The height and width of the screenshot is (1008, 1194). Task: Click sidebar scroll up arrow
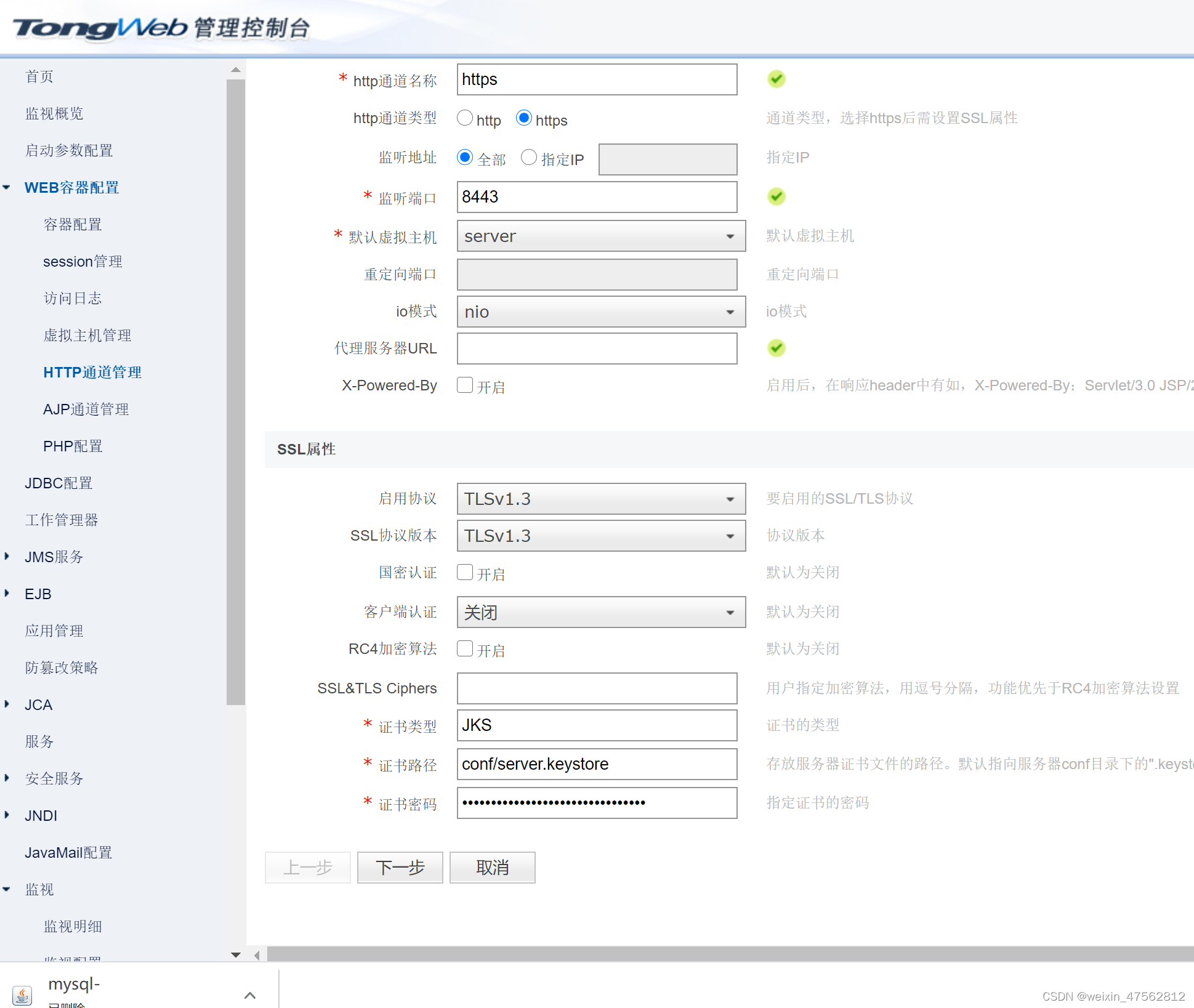236,70
